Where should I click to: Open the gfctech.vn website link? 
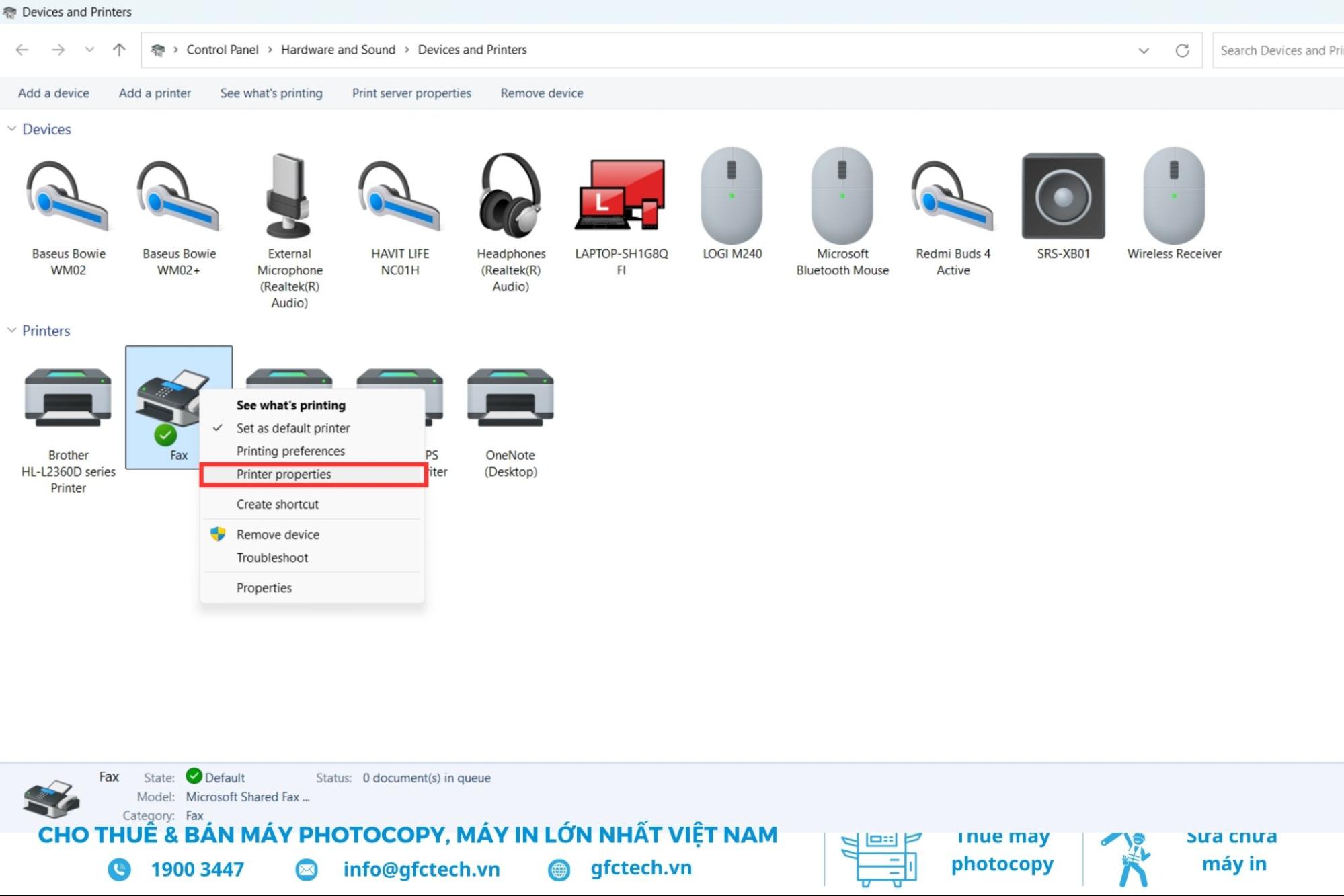click(x=641, y=868)
